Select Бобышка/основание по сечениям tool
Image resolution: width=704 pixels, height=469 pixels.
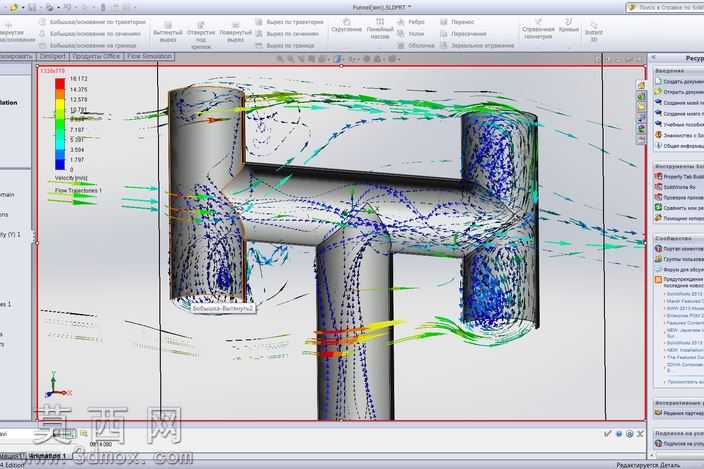[90, 34]
